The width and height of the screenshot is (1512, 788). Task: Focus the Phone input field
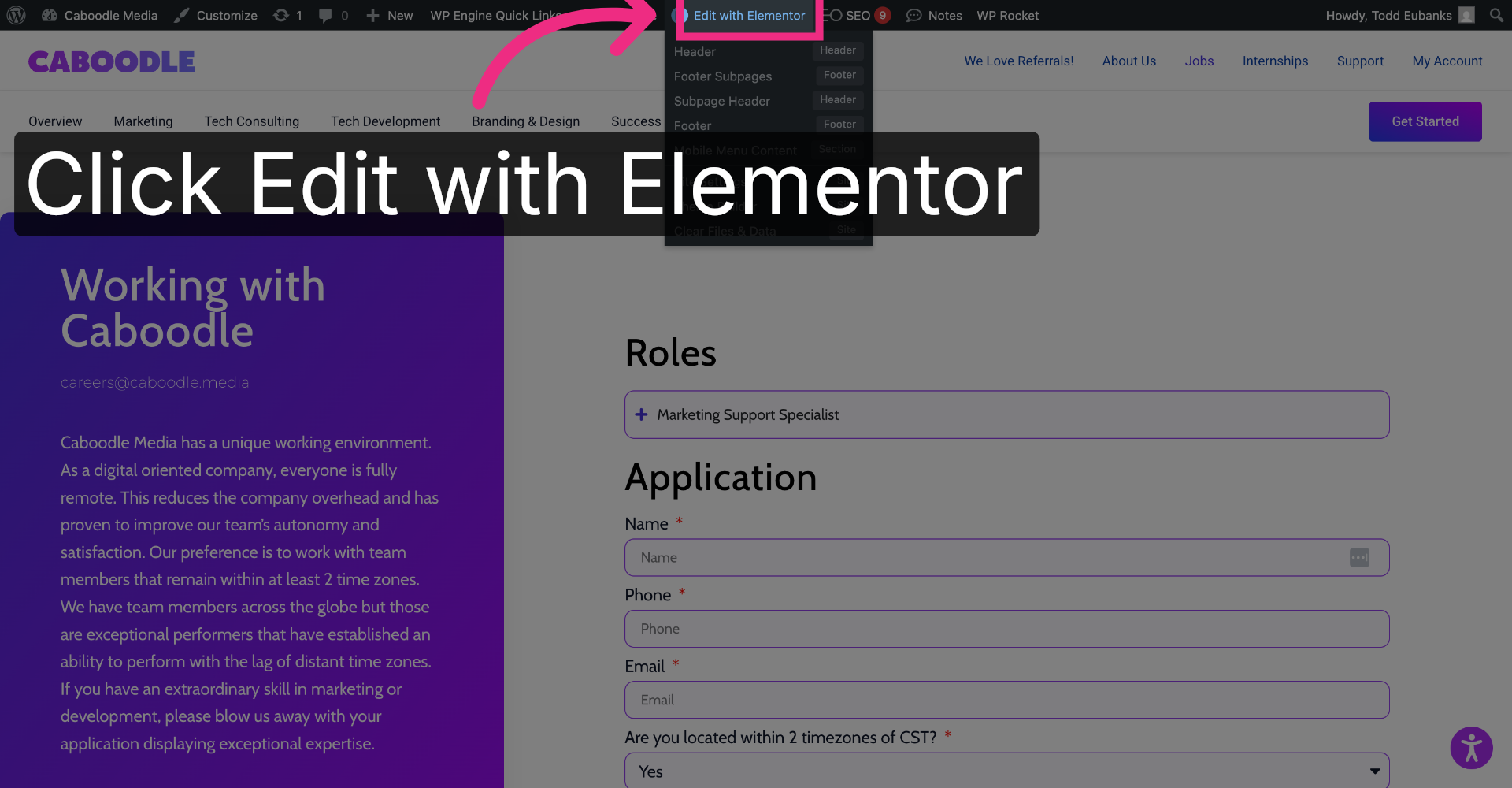(1007, 629)
